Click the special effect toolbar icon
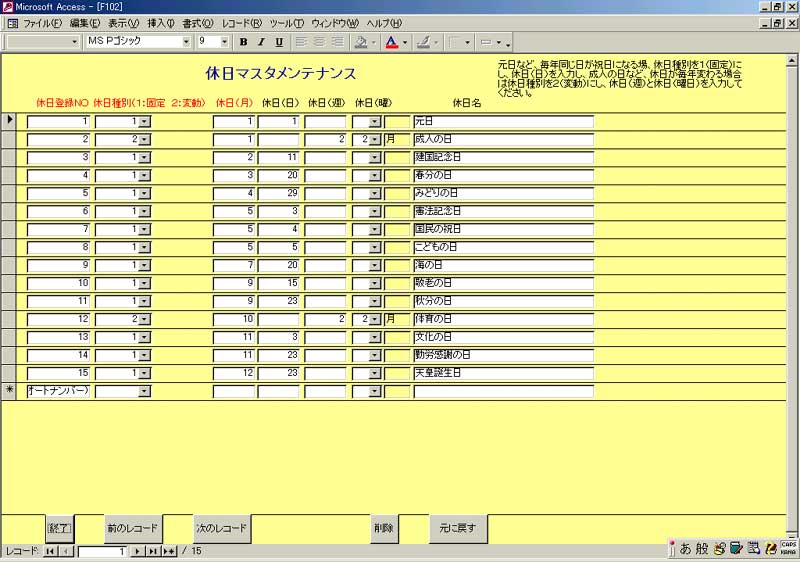Image resolution: width=800 pixels, height=562 pixels. 486,42
